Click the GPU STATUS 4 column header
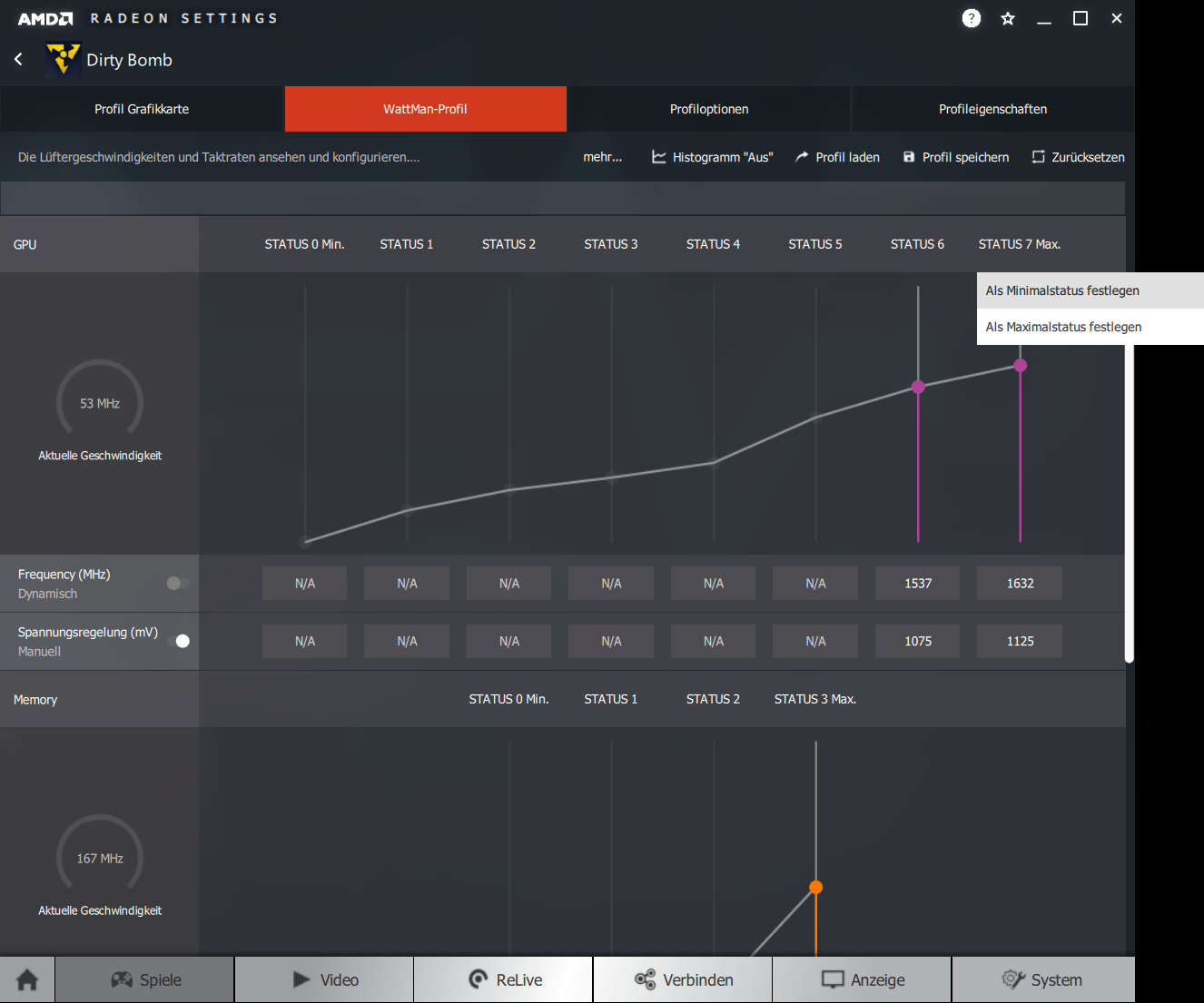This screenshot has height=1003, width=1204. click(713, 244)
